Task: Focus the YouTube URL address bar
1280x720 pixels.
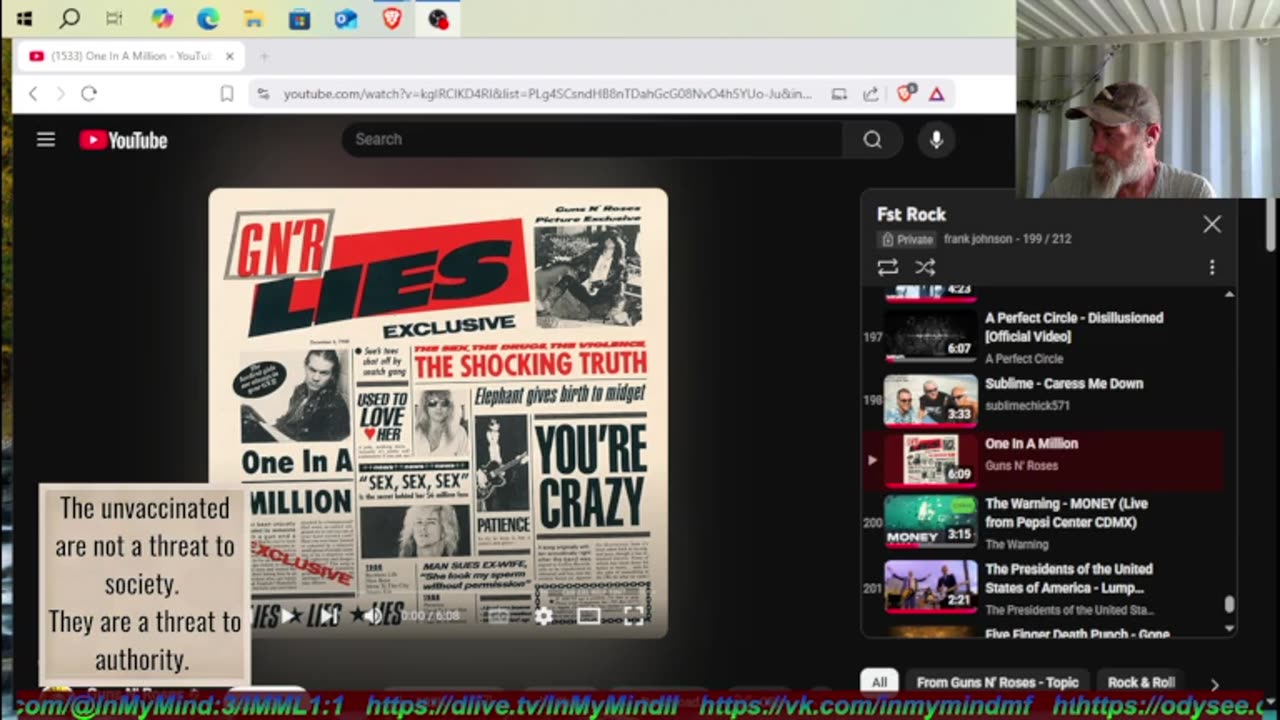Action: point(547,93)
